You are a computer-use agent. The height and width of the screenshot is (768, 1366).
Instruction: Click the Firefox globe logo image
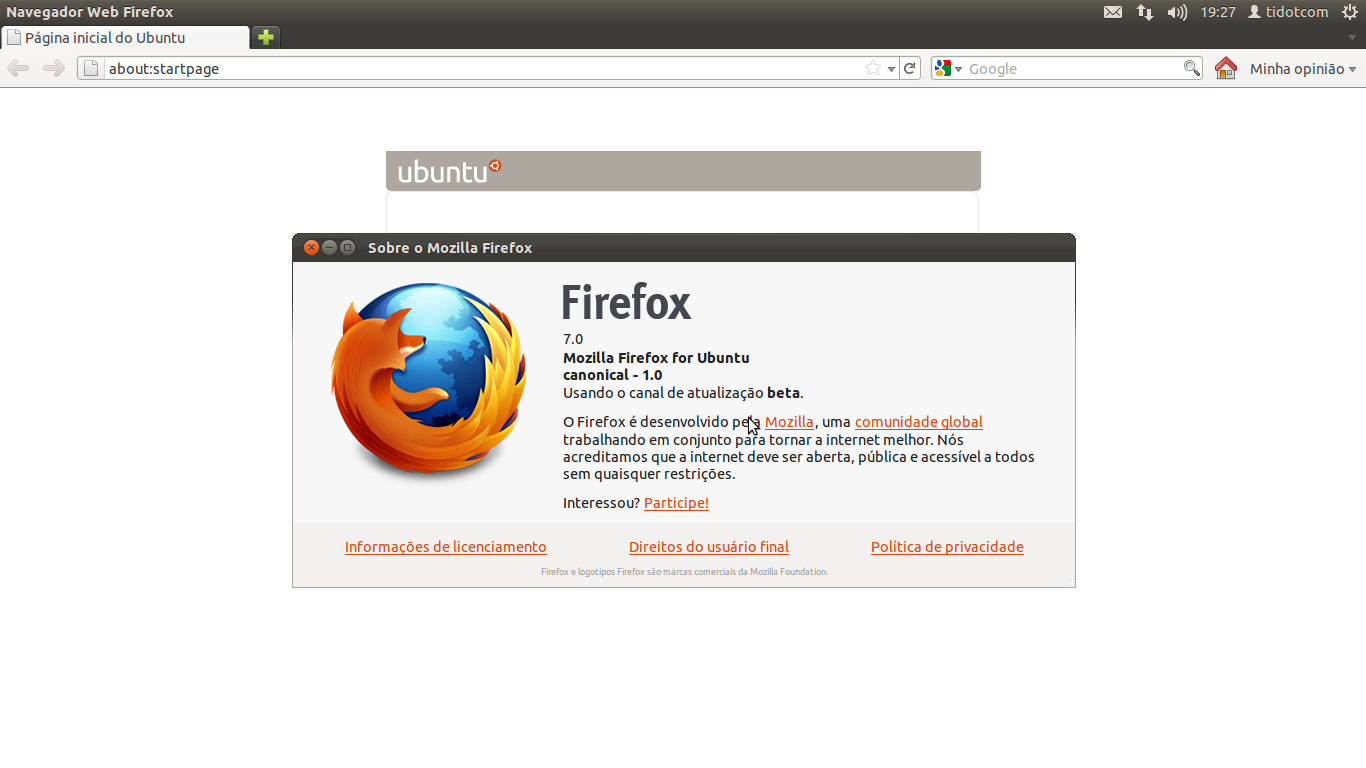click(x=429, y=380)
